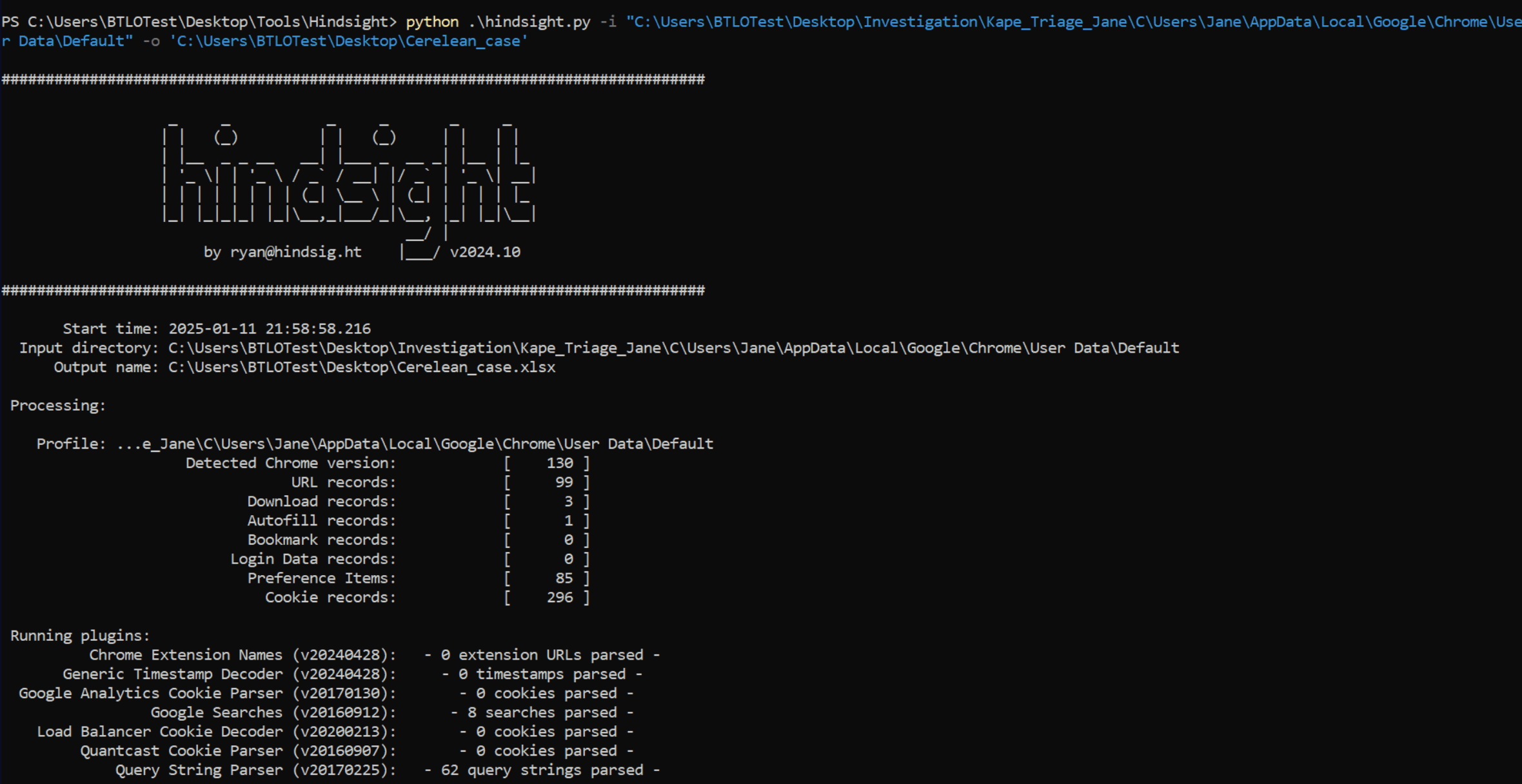This screenshot has height=784, width=1522.
Task: Click the URL records count 99
Action: point(564,483)
